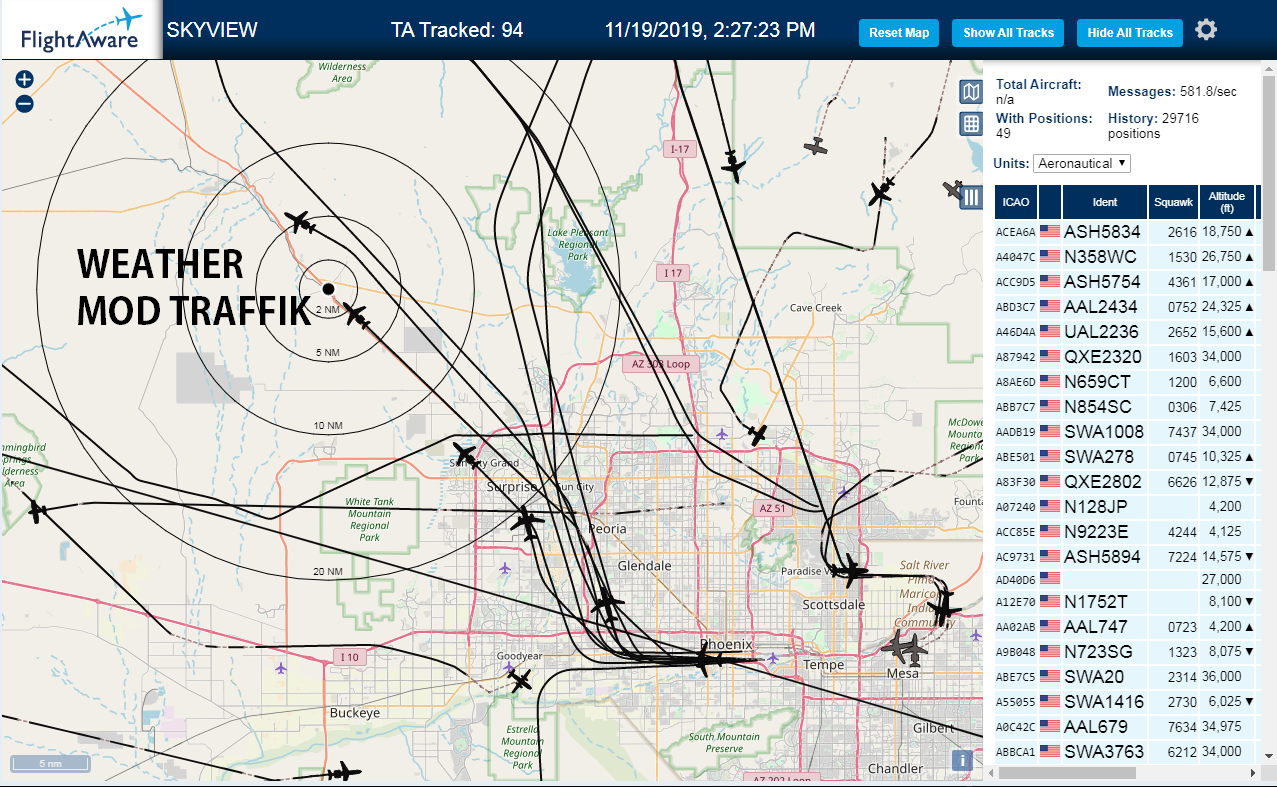Viewport: 1277px width, 787px height.
Task: Select the SWA20 table row
Action: pyautogui.click(x=1126, y=676)
